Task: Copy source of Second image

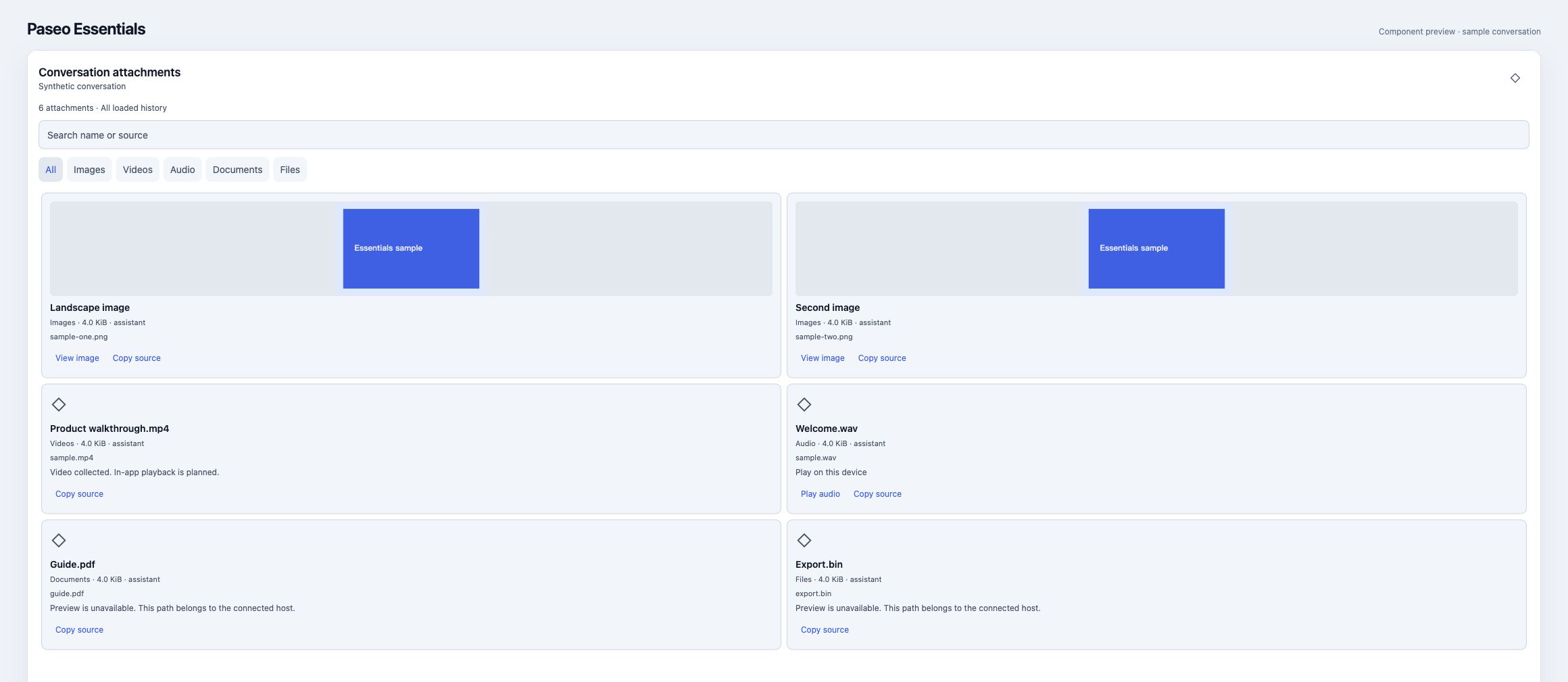Action: (x=882, y=358)
